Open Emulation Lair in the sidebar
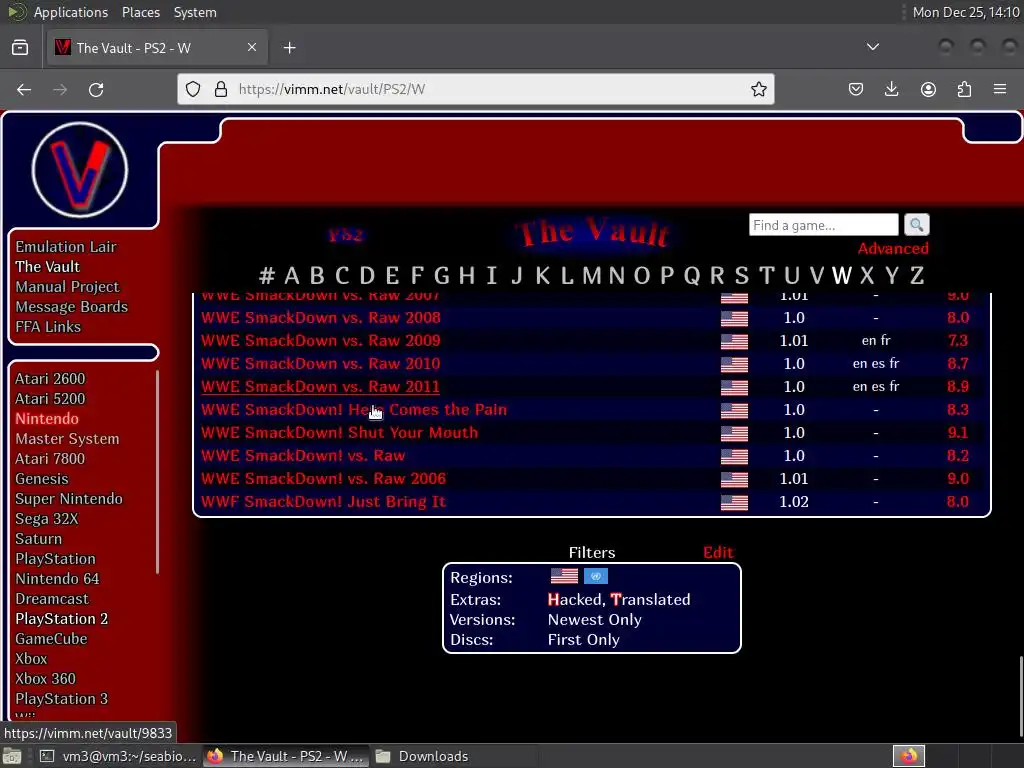Viewport: 1024px width, 768px height. click(65, 247)
